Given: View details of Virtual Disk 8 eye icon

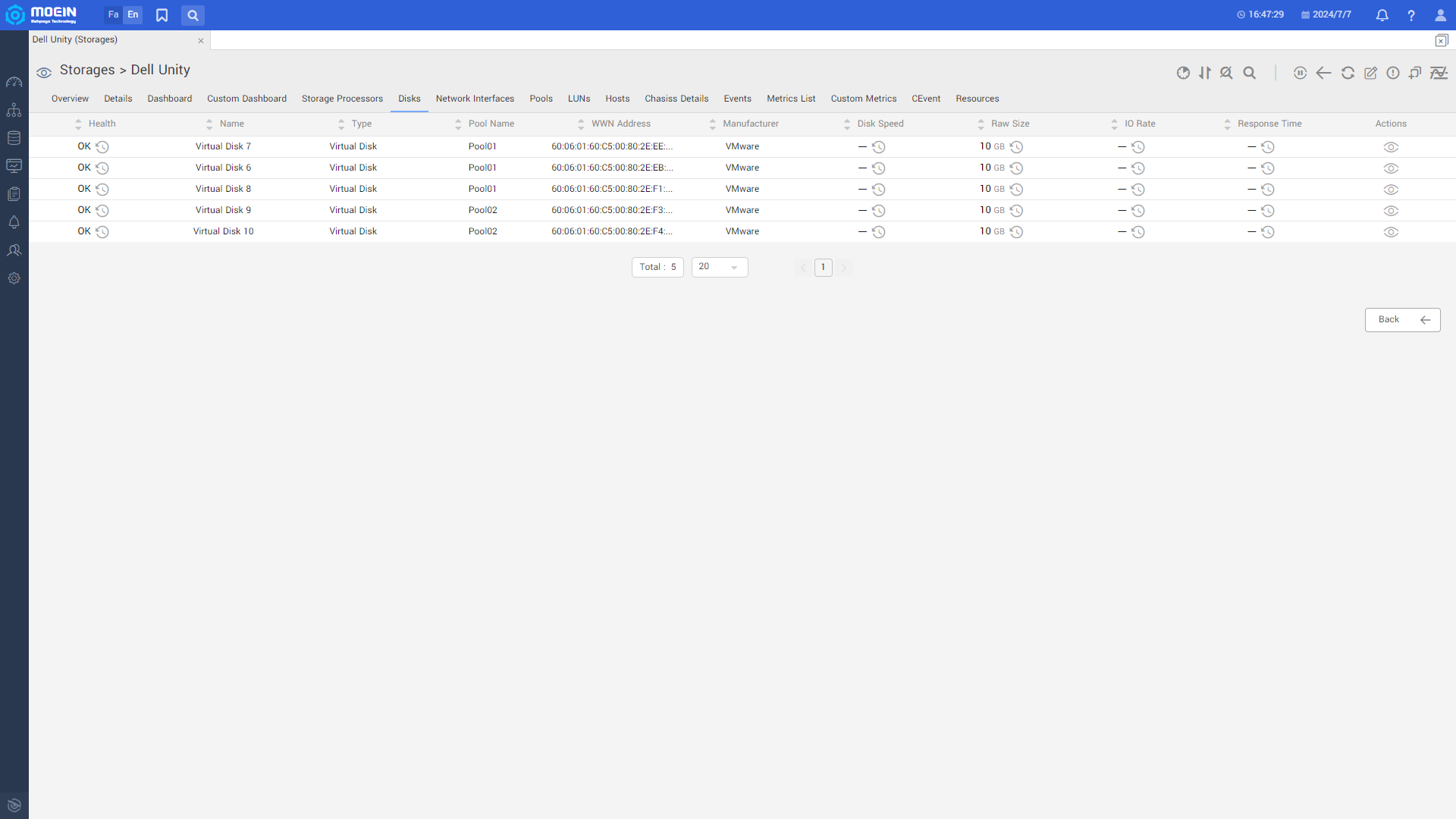Looking at the screenshot, I should tap(1391, 190).
